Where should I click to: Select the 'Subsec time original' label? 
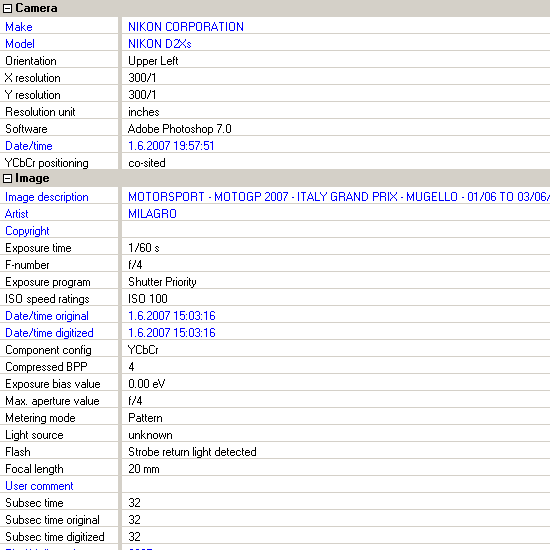52,520
